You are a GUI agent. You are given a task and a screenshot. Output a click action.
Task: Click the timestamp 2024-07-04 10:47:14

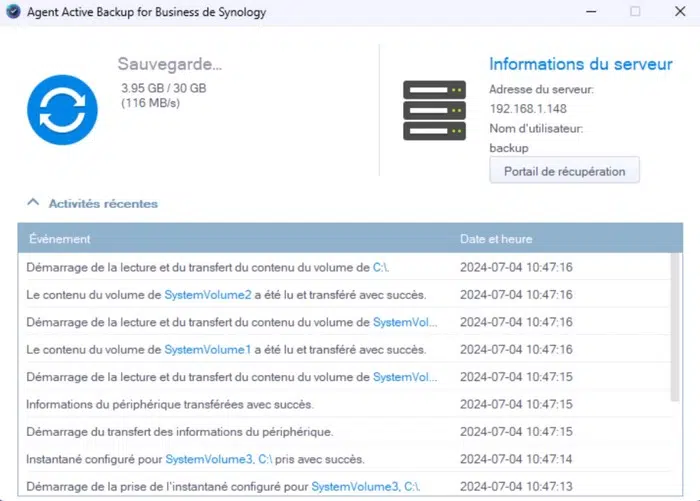click(x=516, y=459)
